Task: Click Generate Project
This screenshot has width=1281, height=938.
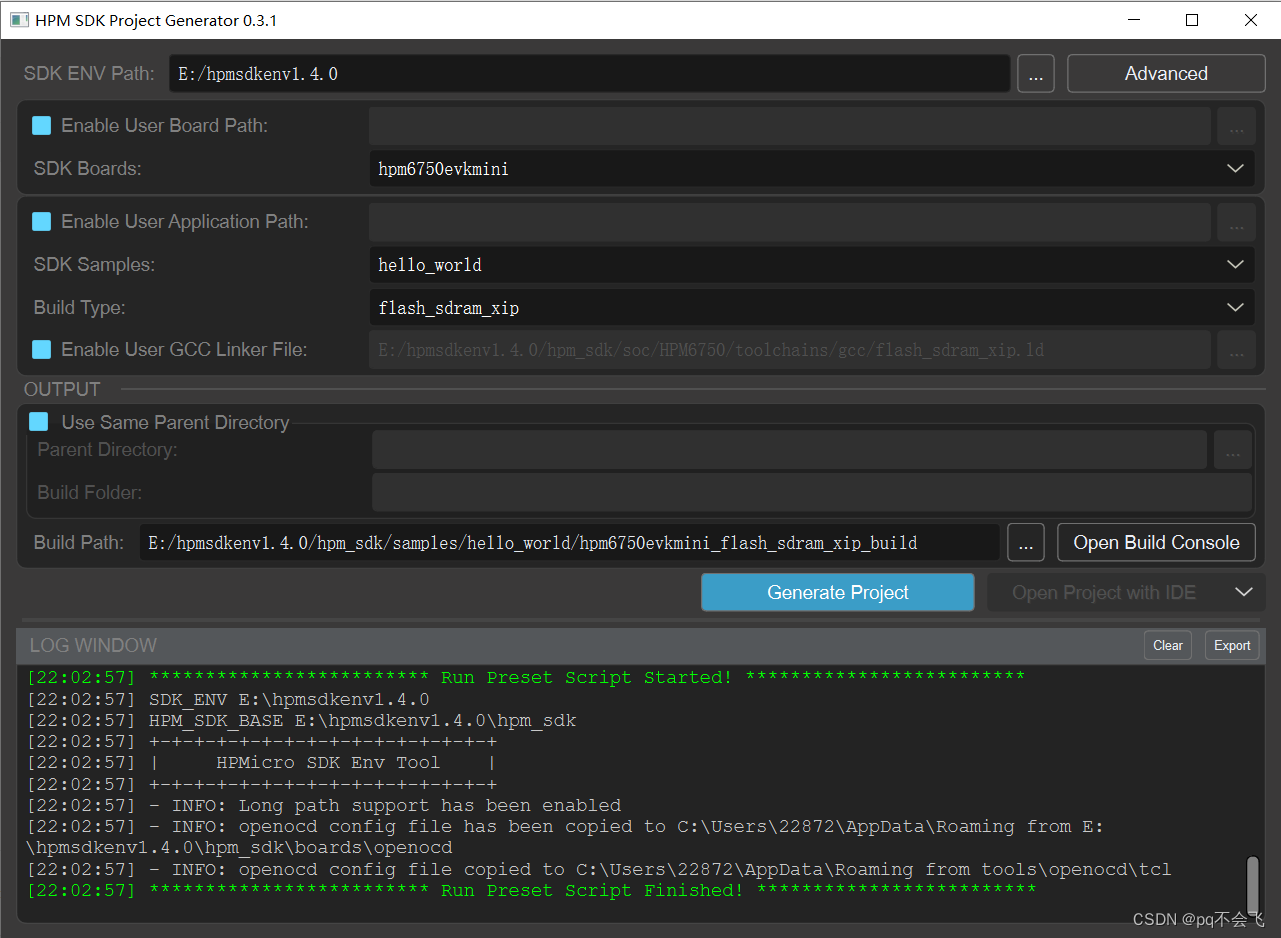Action: tap(838, 592)
